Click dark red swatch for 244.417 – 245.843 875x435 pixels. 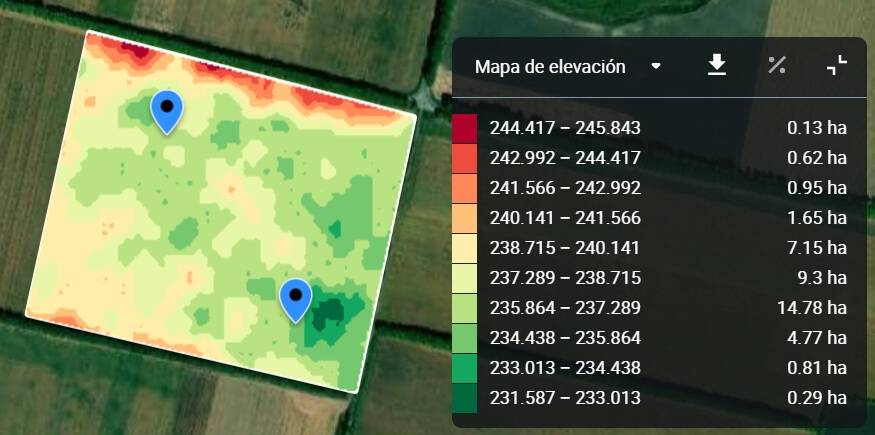click(x=465, y=128)
